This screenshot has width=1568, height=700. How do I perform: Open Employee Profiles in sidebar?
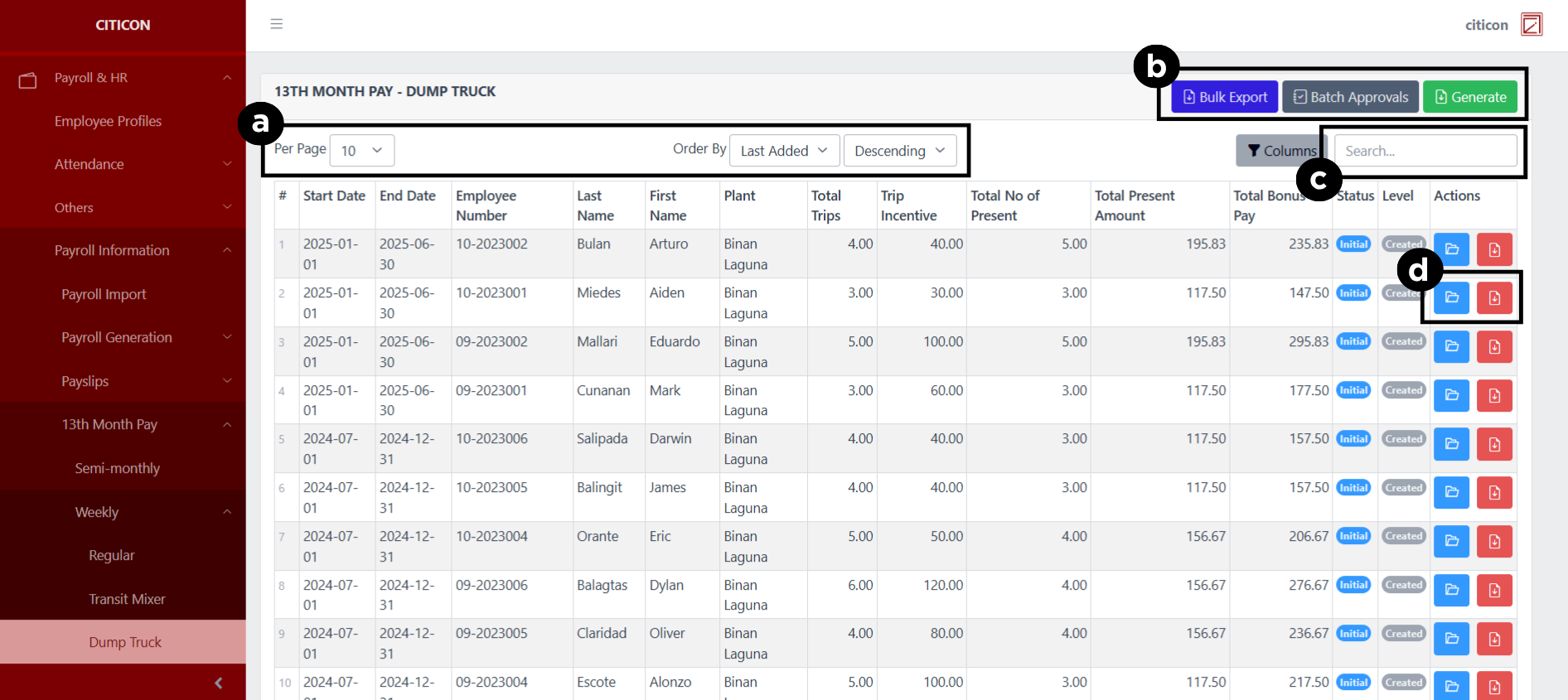[x=108, y=121]
